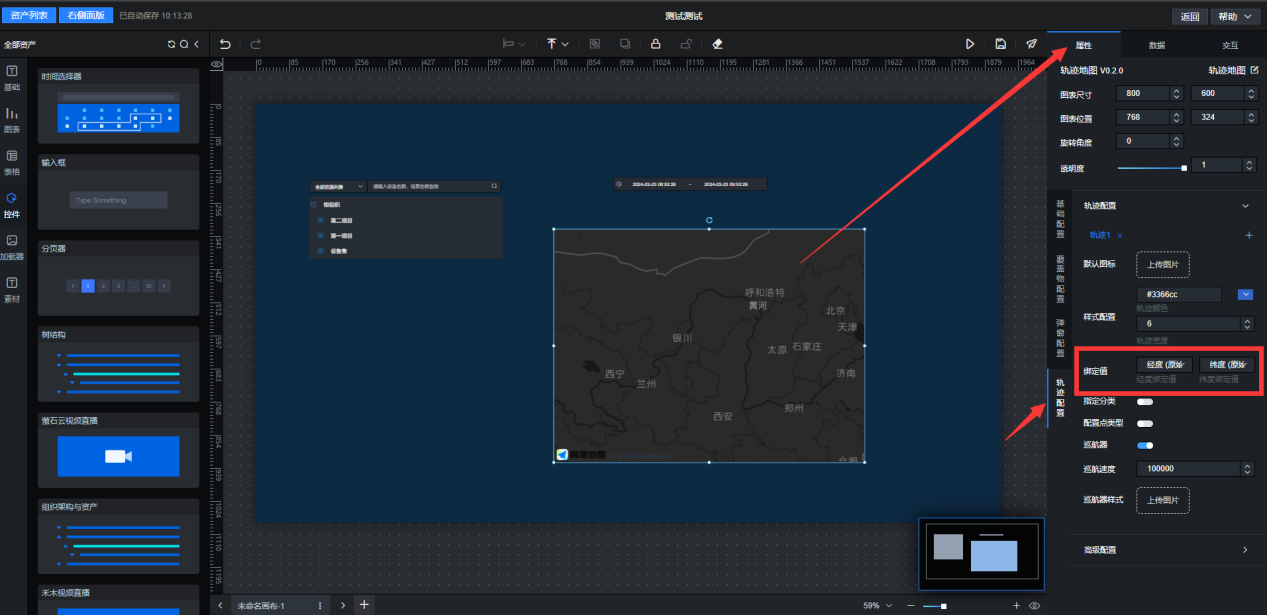Click the 返回 button

(1189, 16)
